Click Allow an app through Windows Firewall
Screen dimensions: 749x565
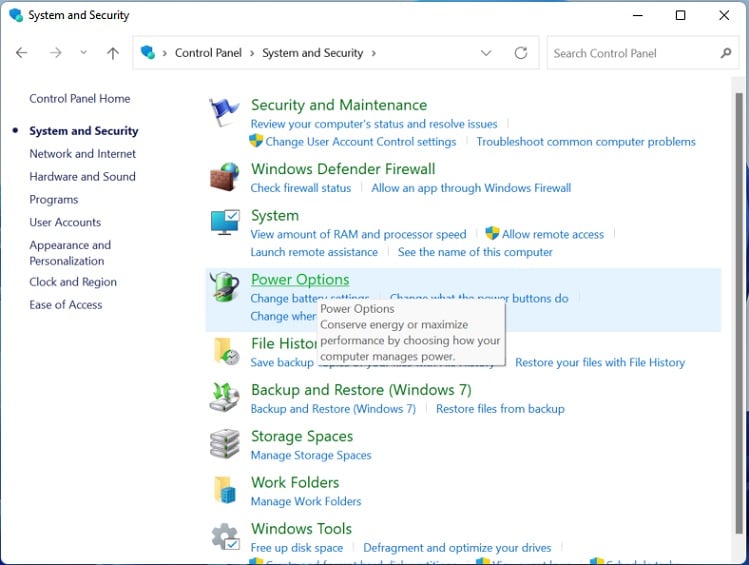(x=471, y=188)
